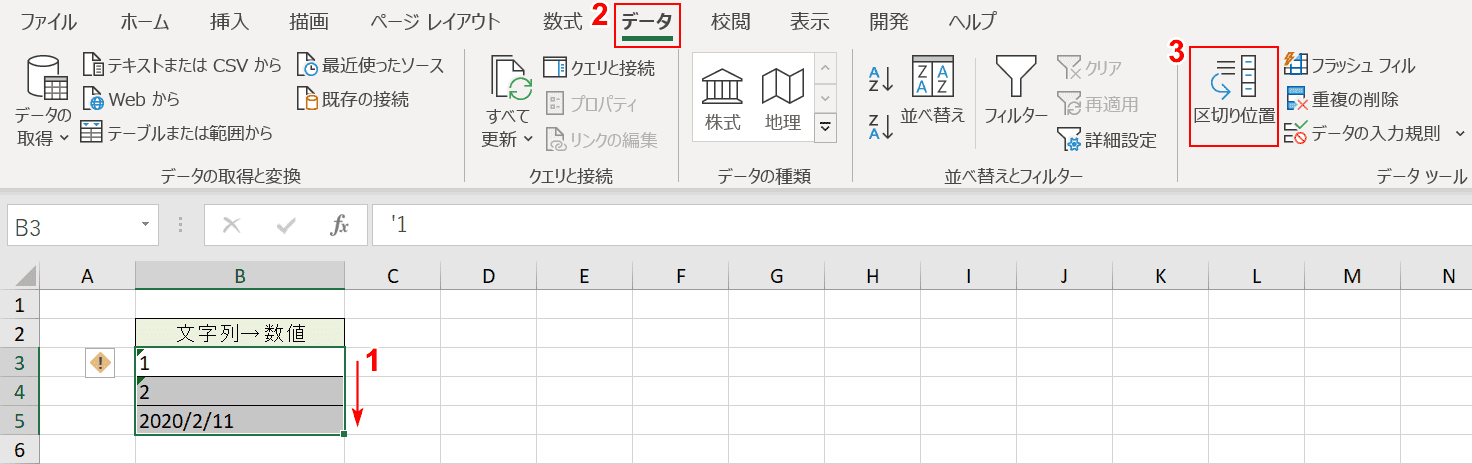The width and height of the screenshot is (1472, 464).
Task: Sort ascending A to Z
Action: [x=881, y=78]
